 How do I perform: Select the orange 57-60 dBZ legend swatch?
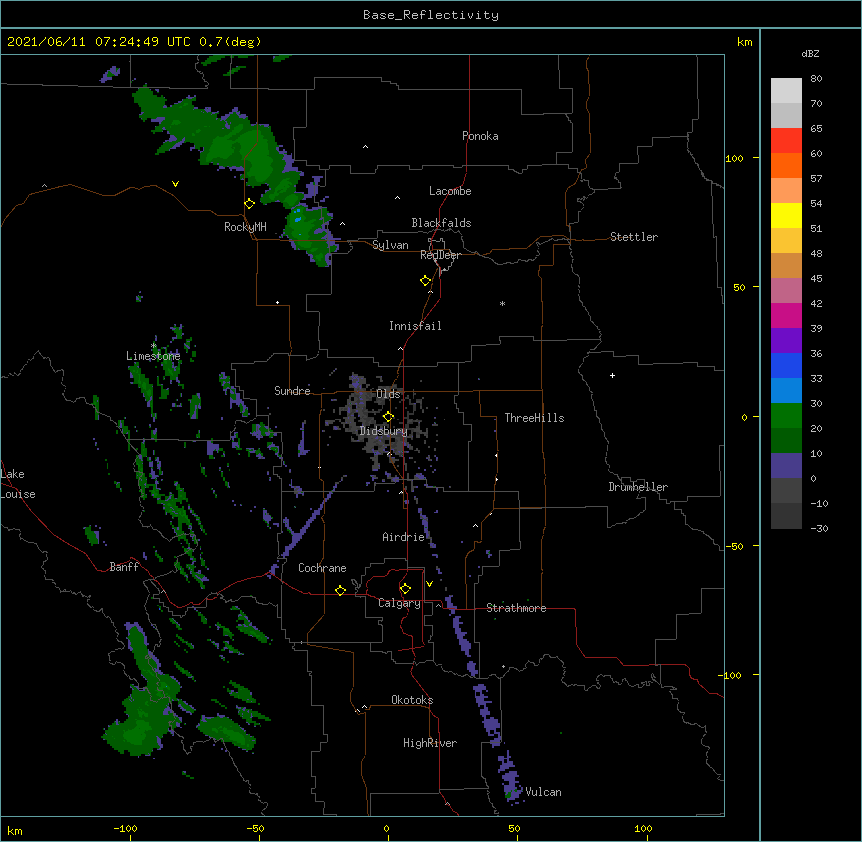coord(786,165)
